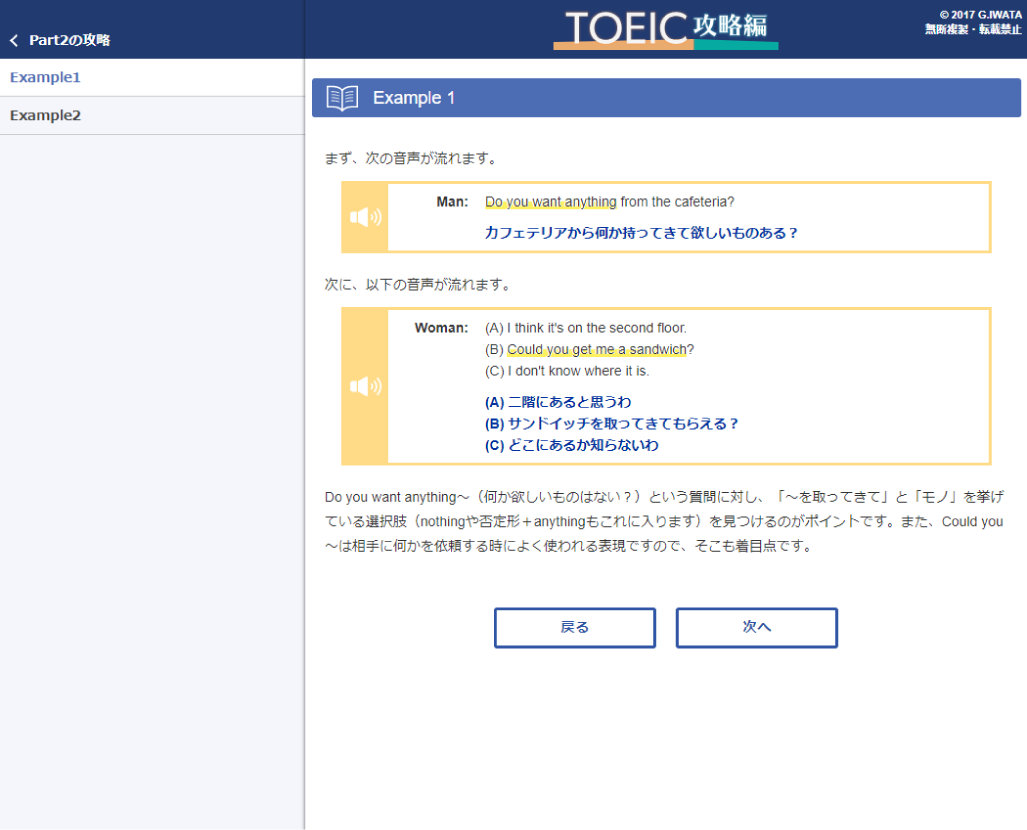This screenshot has width=1027, height=830.
Task: Click answer (C) I don't know where it is
Action: [x=567, y=371]
